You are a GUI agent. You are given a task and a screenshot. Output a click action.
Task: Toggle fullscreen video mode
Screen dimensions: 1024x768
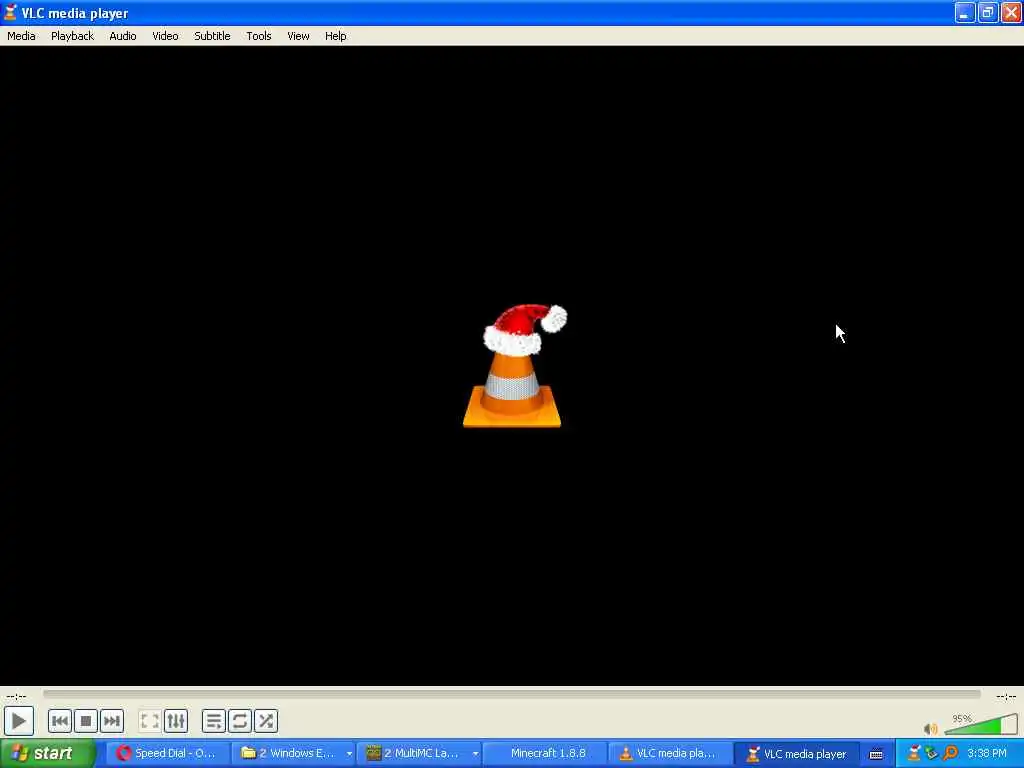coord(150,721)
